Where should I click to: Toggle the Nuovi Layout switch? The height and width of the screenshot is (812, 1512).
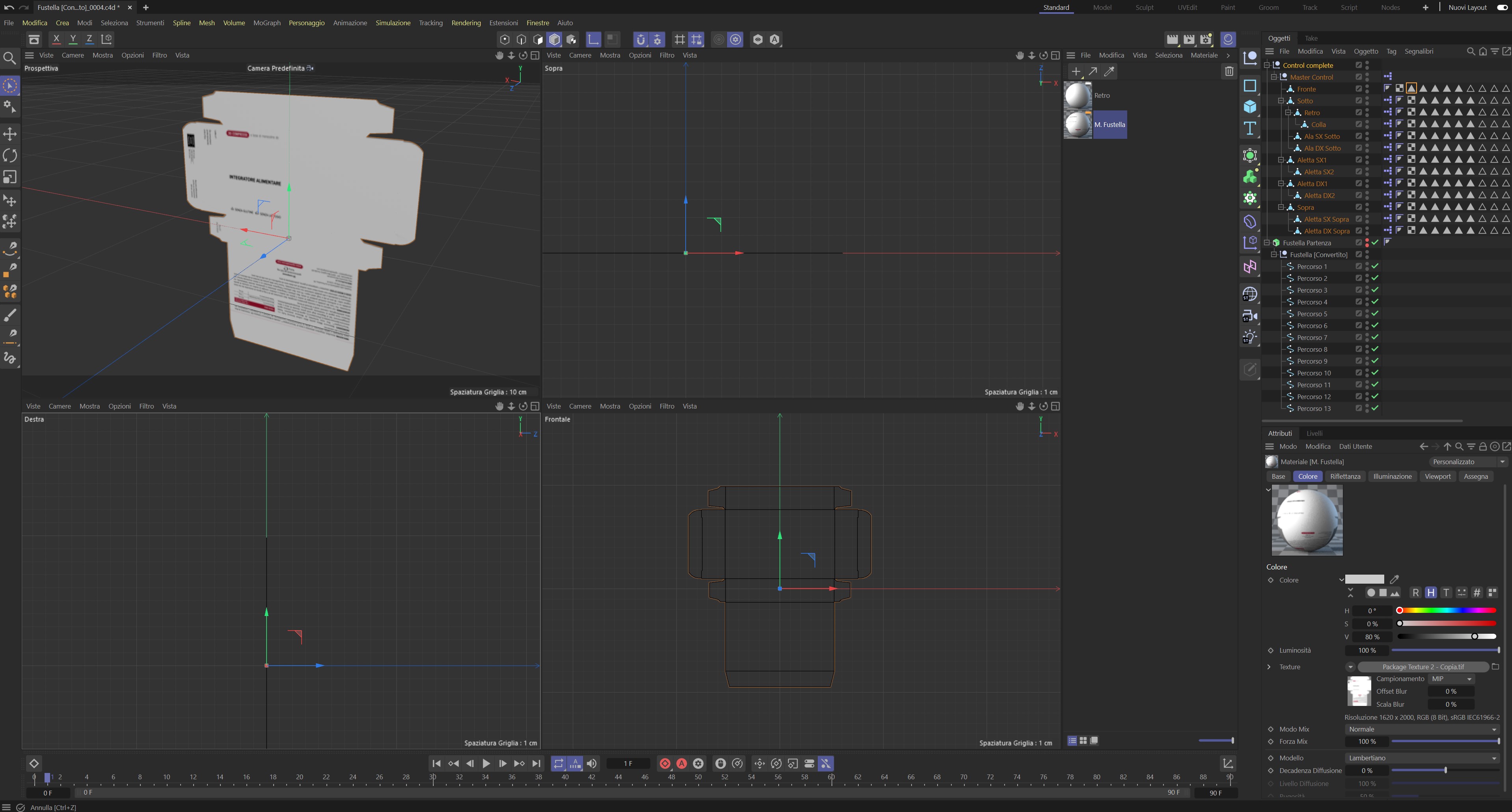(1501, 7)
